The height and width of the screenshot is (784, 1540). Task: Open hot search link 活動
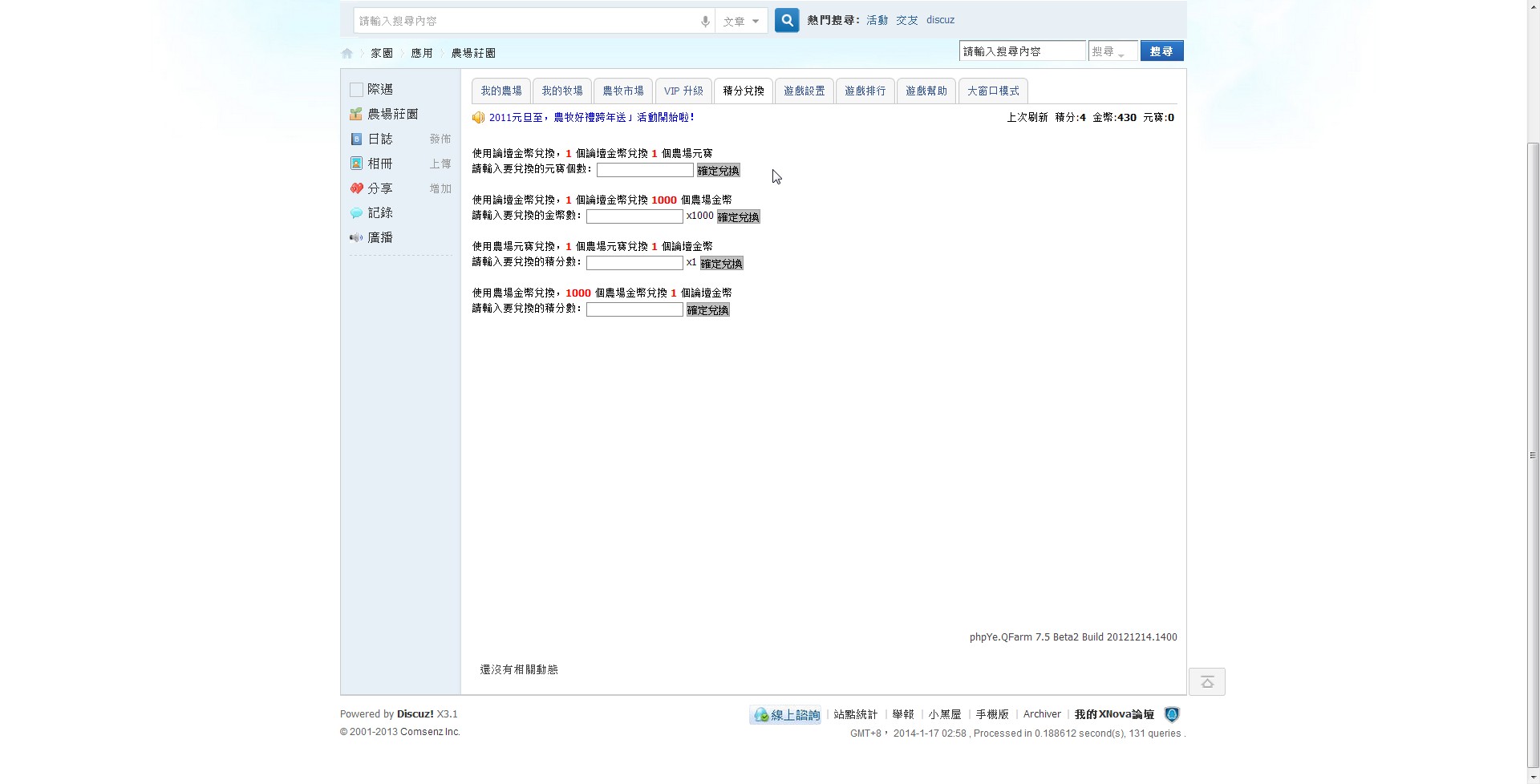pyautogui.click(x=877, y=20)
